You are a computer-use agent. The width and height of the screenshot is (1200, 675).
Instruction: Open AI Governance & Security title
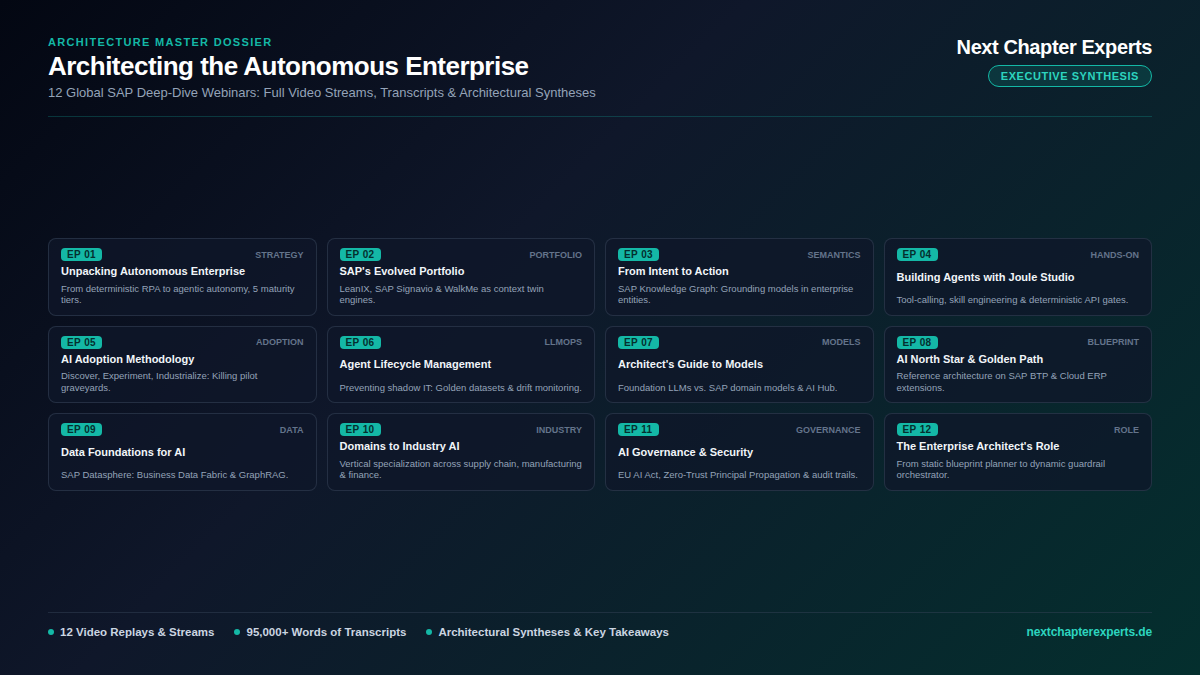click(685, 452)
